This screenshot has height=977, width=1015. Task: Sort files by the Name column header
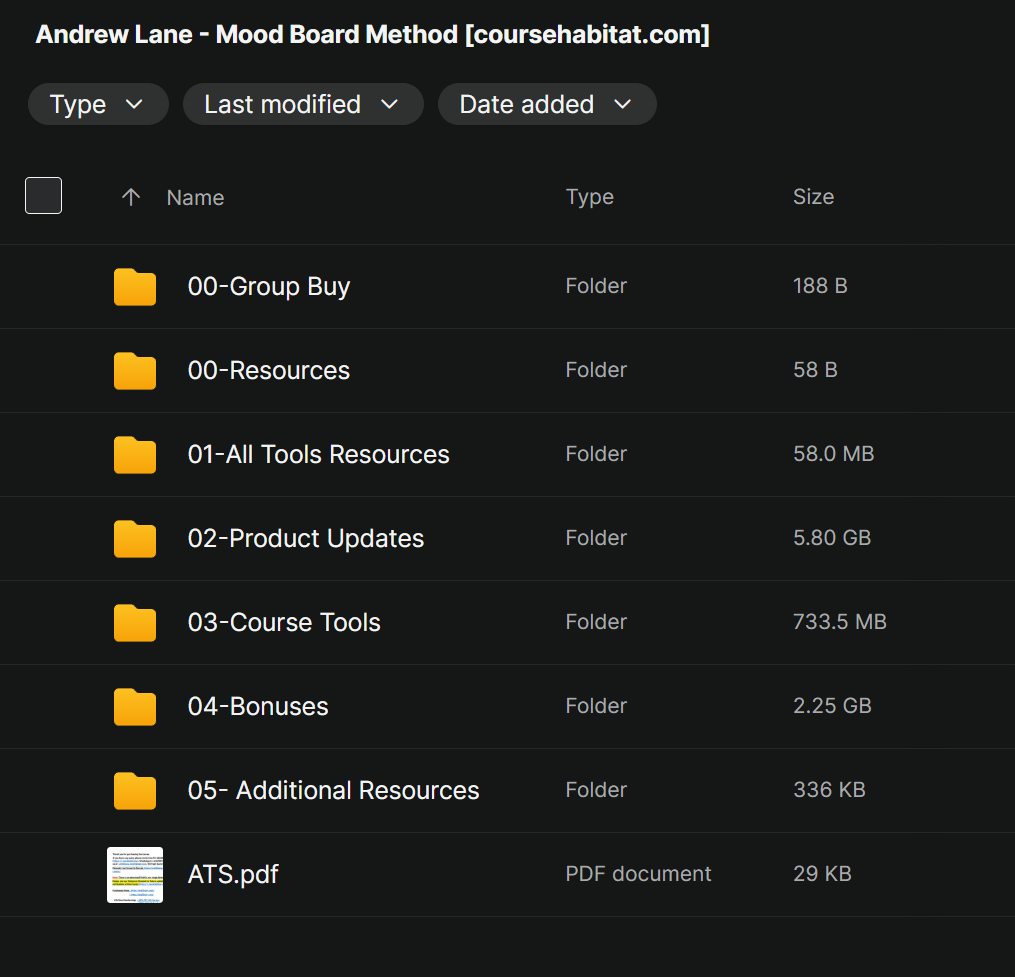(195, 198)
